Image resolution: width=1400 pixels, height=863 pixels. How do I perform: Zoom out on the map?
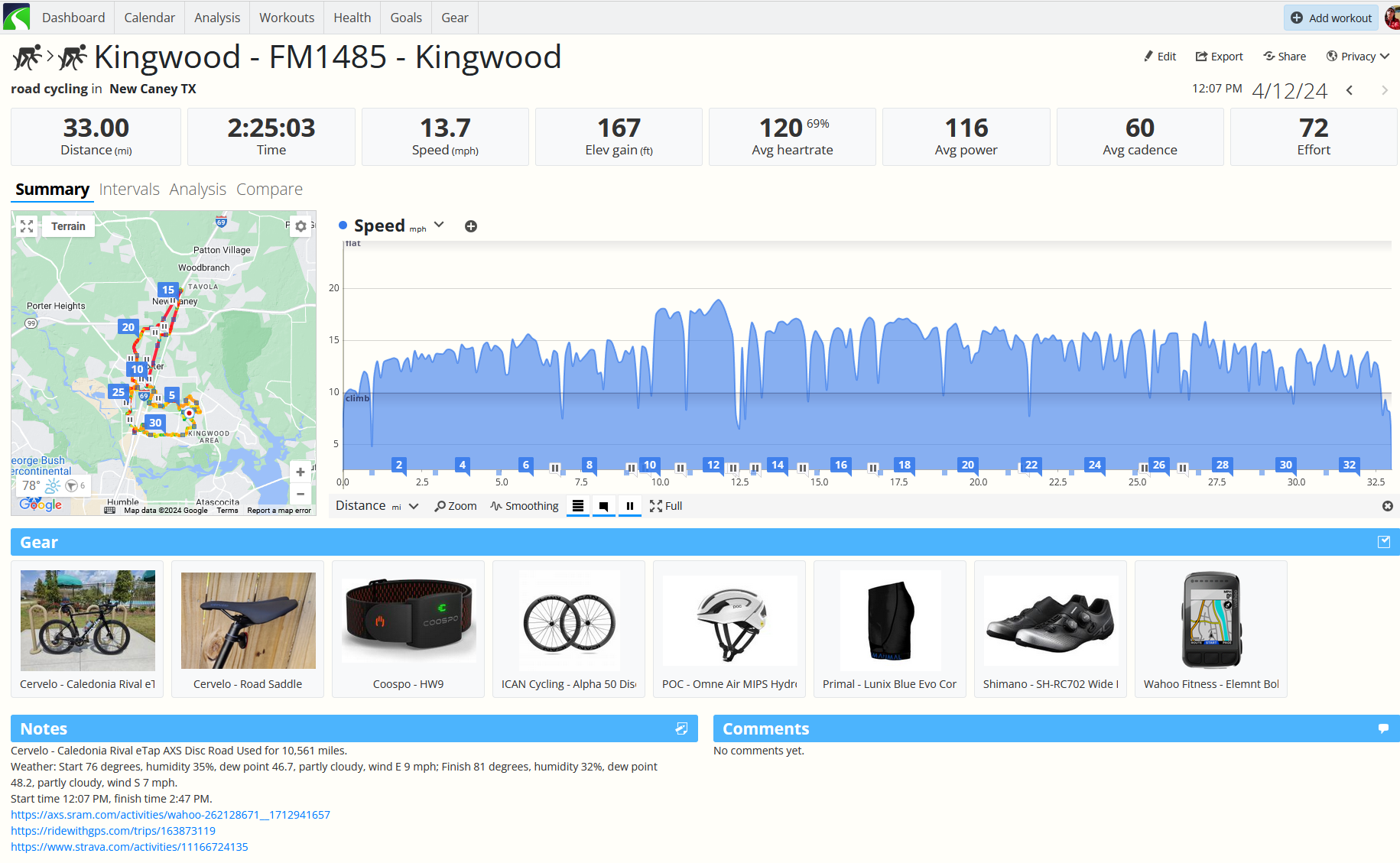pos(300,494)
